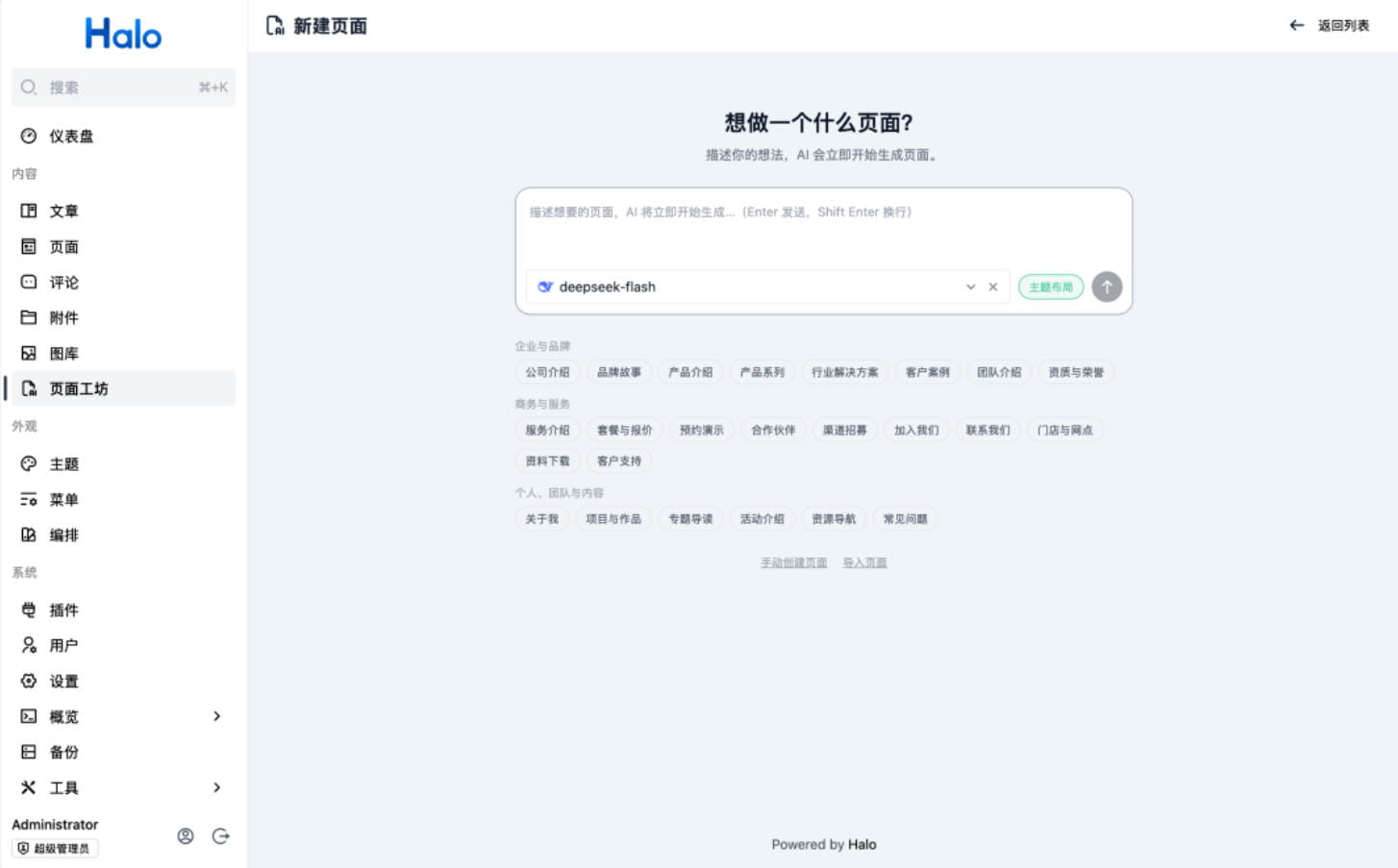The image size is (1398, 868).
Task: Click 返回列表 back arrow
Action: (1297, 26)
